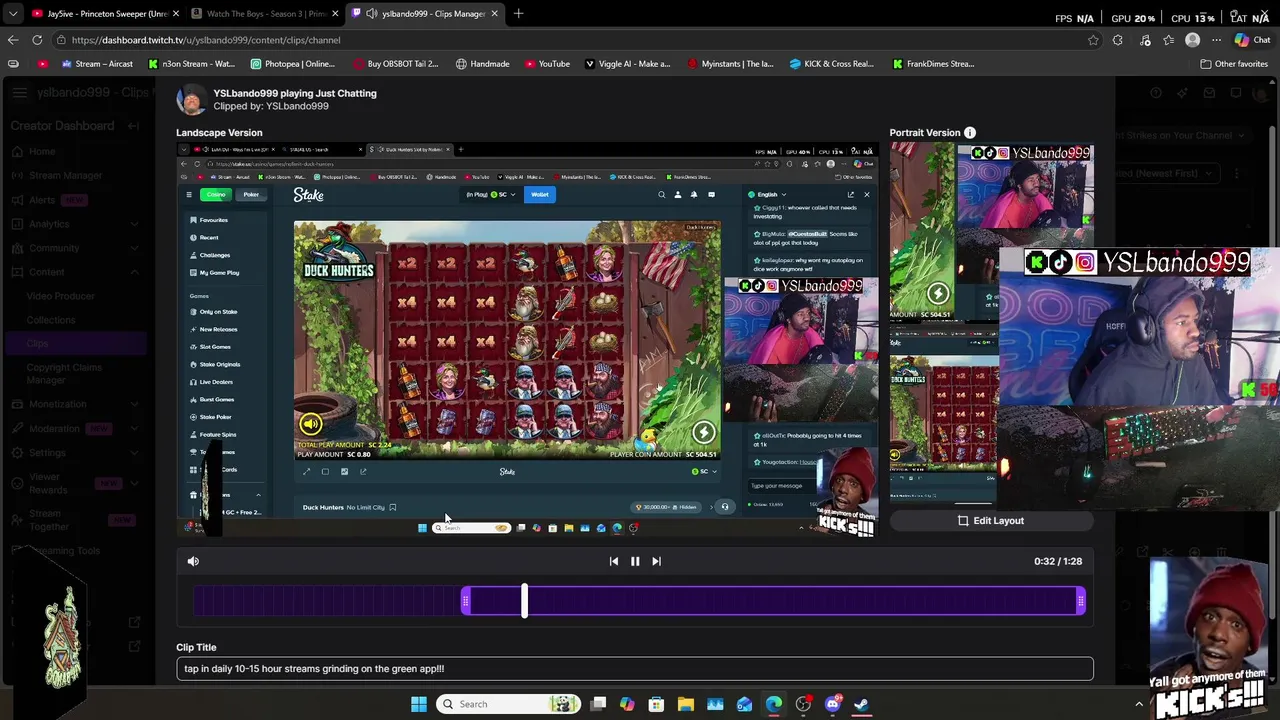Refresh the current page
The image size is (1280, 720).
pyautogui.click(x=37, y=40)
